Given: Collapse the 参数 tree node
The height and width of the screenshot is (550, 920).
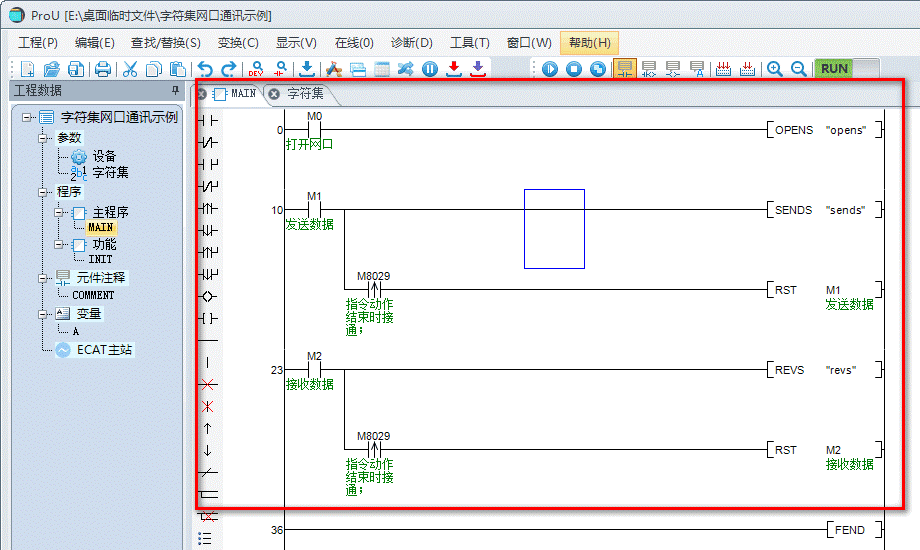Looking at the screenshot, I should 42,139.
